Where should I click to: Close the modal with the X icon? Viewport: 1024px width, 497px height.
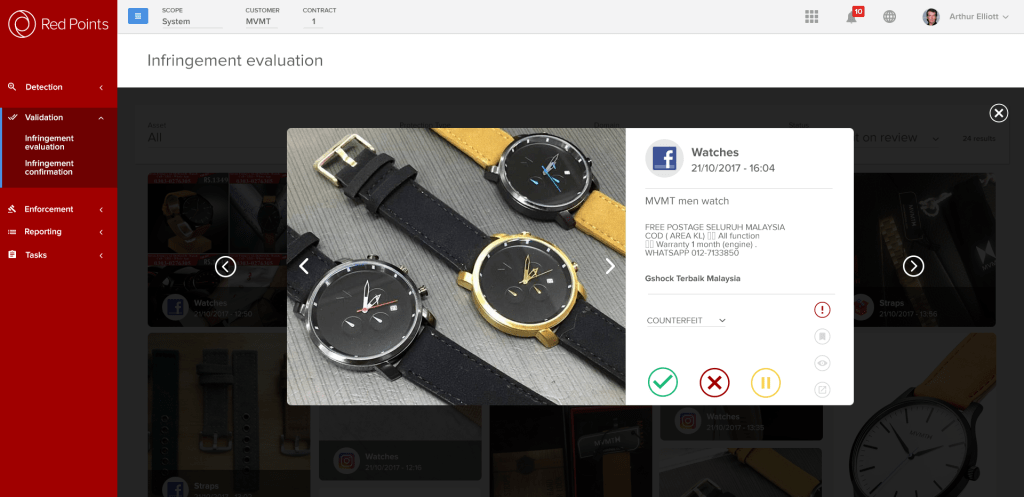click(999, 113)
